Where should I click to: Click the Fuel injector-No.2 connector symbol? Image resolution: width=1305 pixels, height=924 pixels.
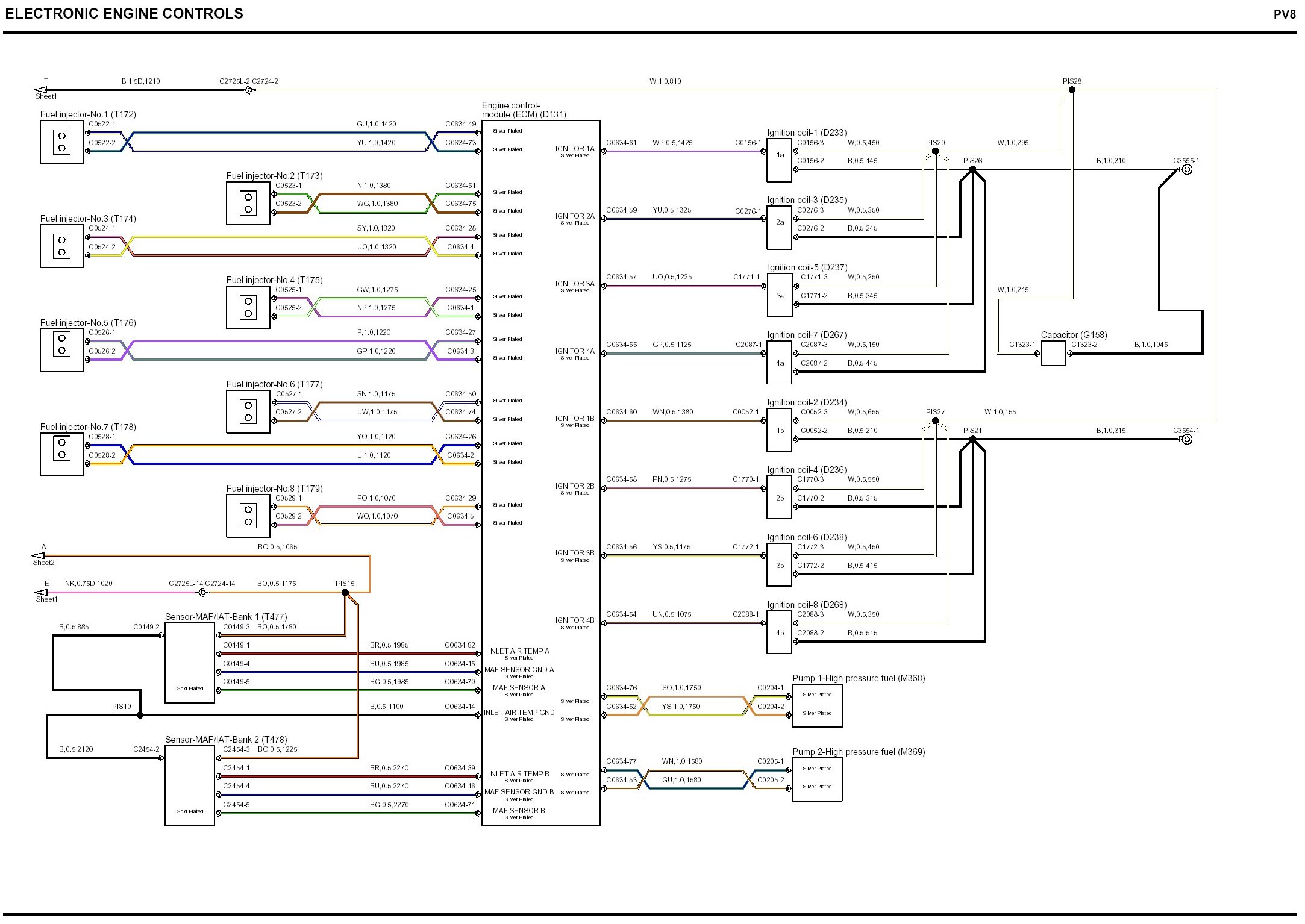pyautogui.click(x=248, y=203)
